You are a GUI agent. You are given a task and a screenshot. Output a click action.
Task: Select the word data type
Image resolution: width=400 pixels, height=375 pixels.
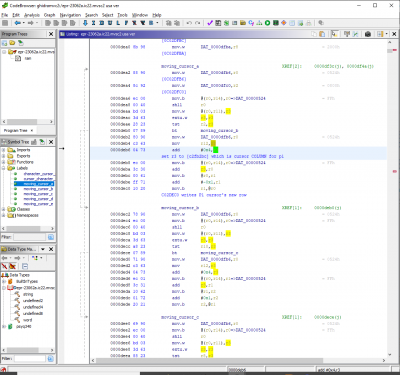click(x=27, y=320)
